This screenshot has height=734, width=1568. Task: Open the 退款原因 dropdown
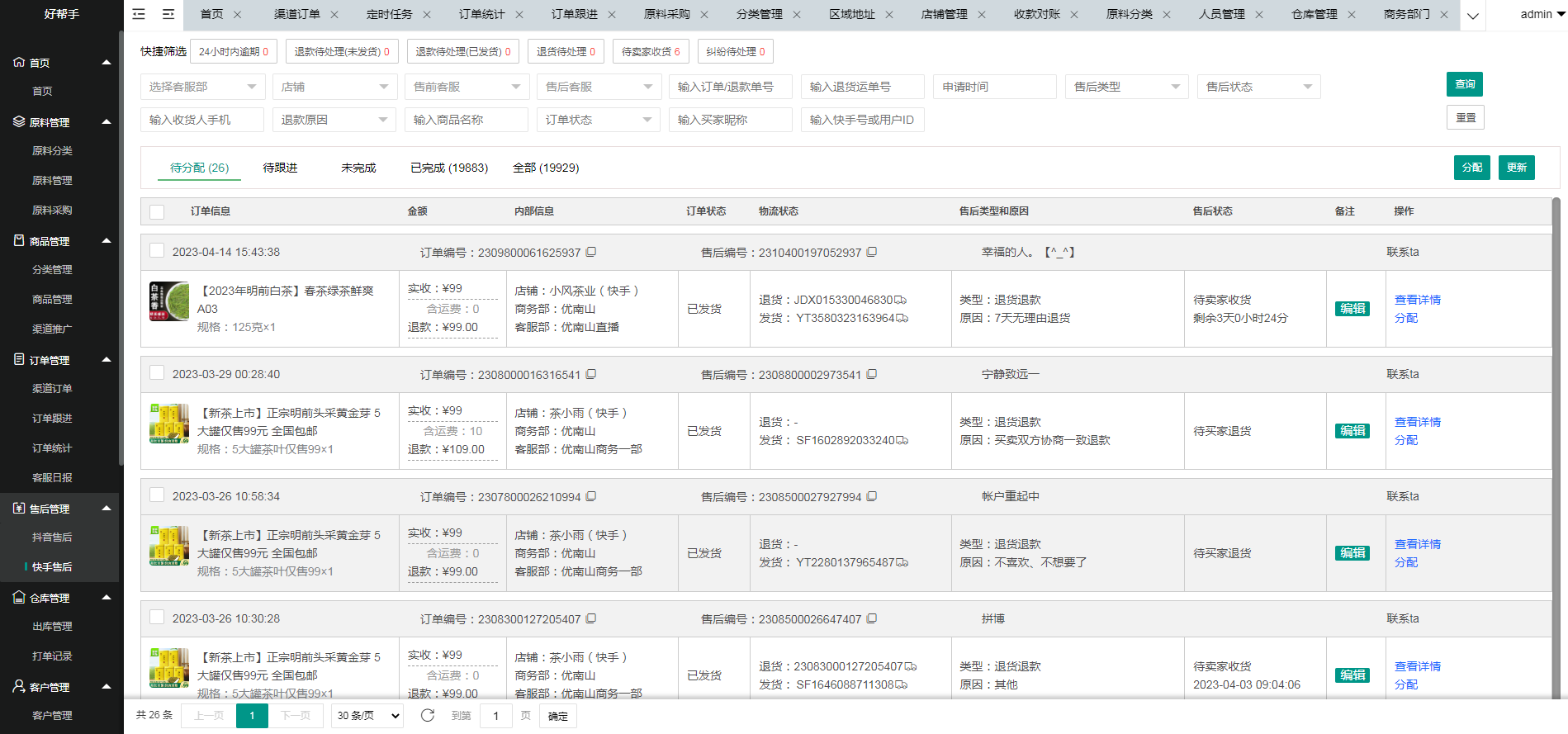coord(334,120)
